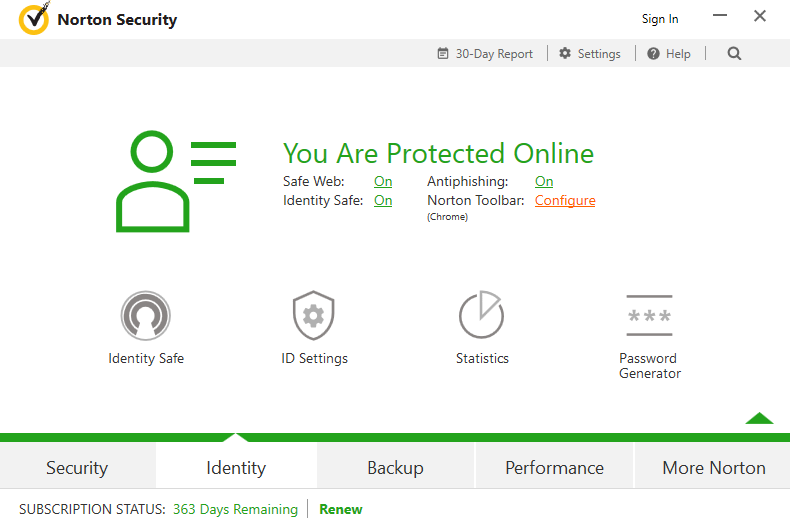Click Sign In at the top
The image size is (790, 526).
(x=660, y=19)
